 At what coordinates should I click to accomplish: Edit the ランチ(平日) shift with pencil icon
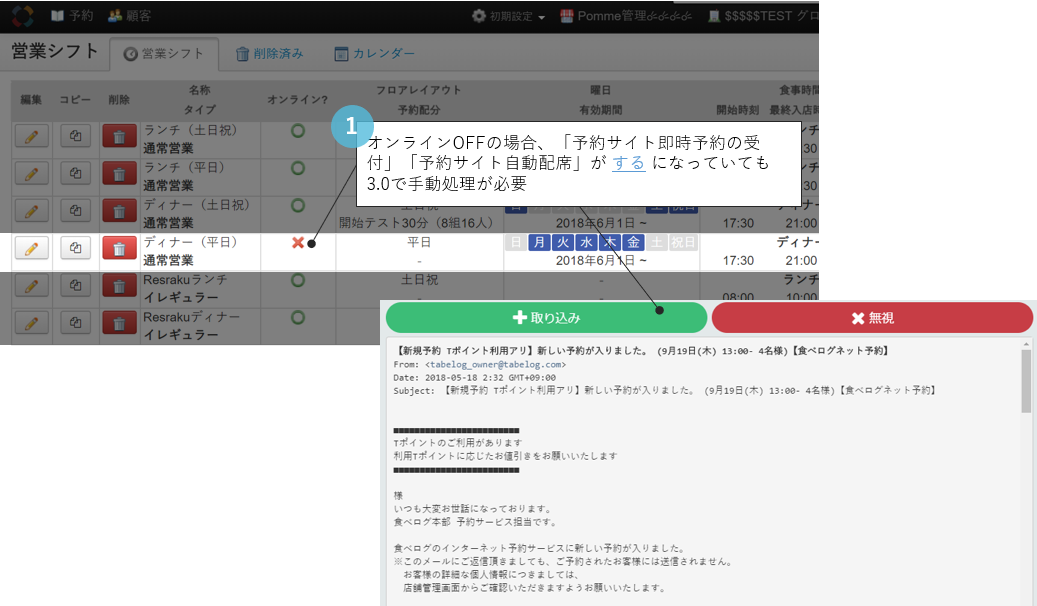(32, 174)
